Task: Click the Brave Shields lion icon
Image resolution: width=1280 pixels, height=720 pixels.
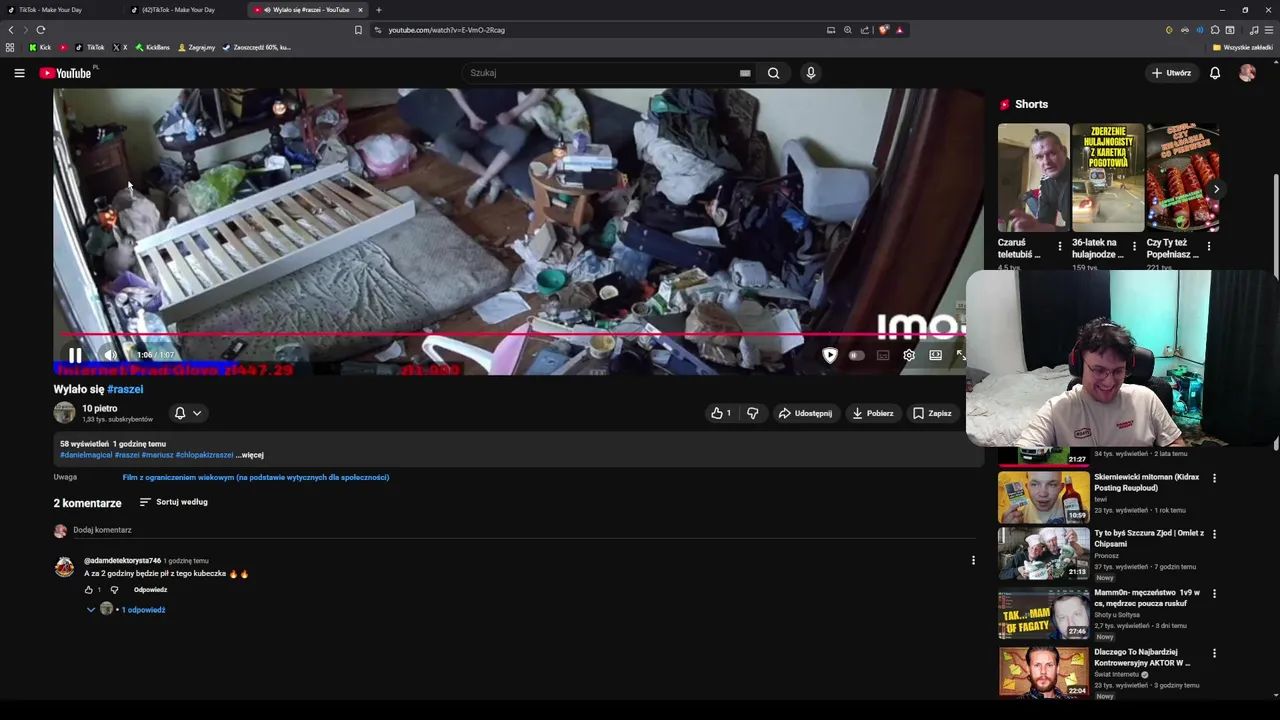Action: click(884, 30)
